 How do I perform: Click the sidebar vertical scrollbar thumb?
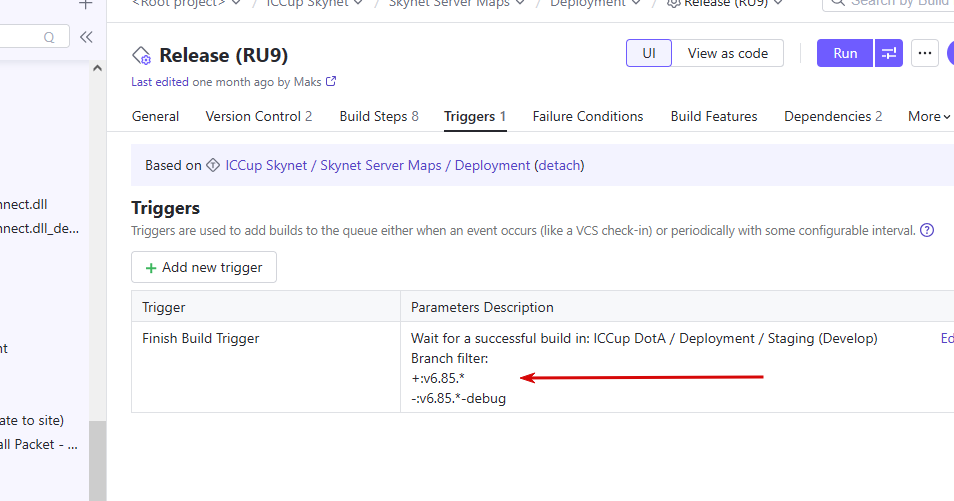point(97,461)
